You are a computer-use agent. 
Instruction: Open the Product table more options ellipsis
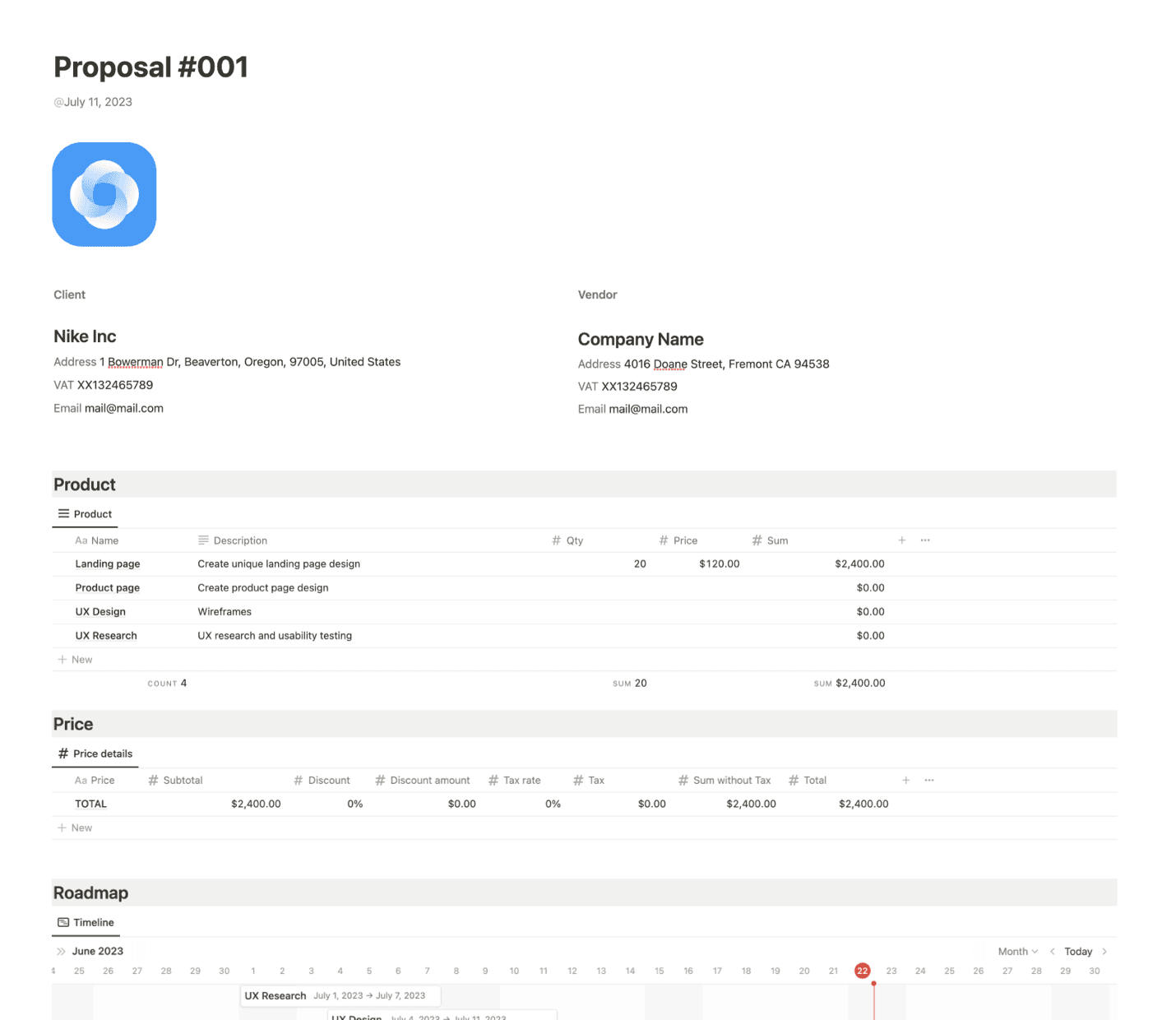click(x=925, y=540)
